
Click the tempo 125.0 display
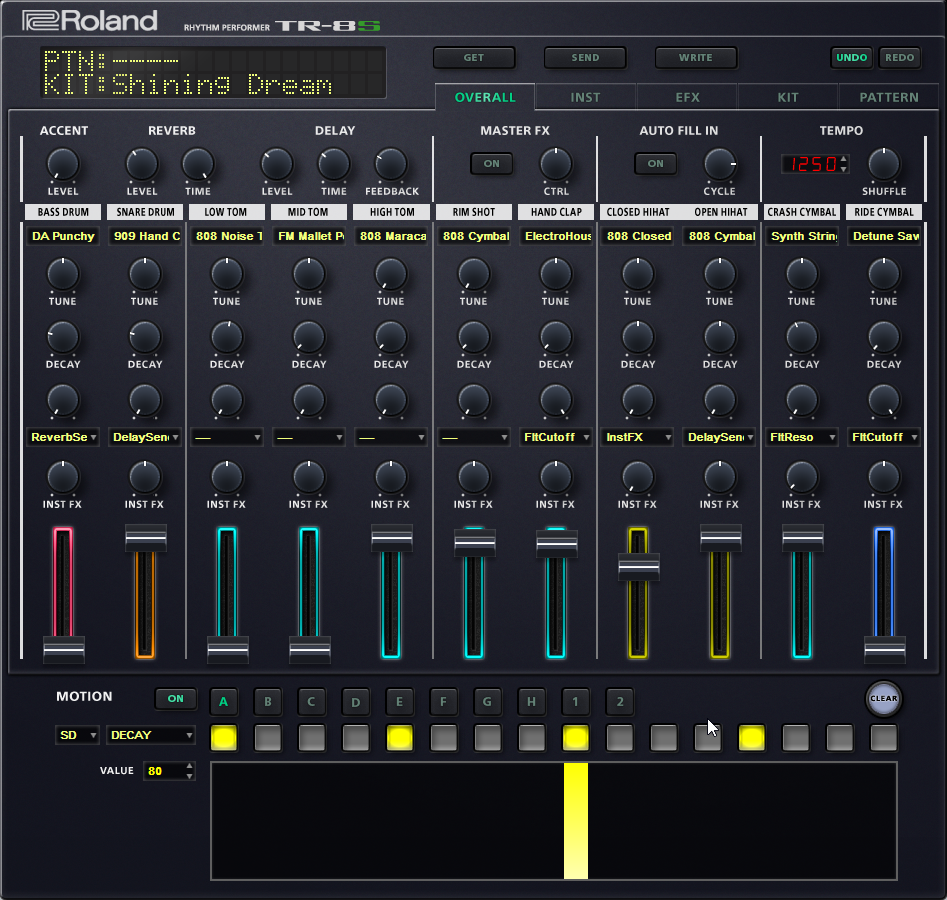pyautogui.click(x=813, y=164)
